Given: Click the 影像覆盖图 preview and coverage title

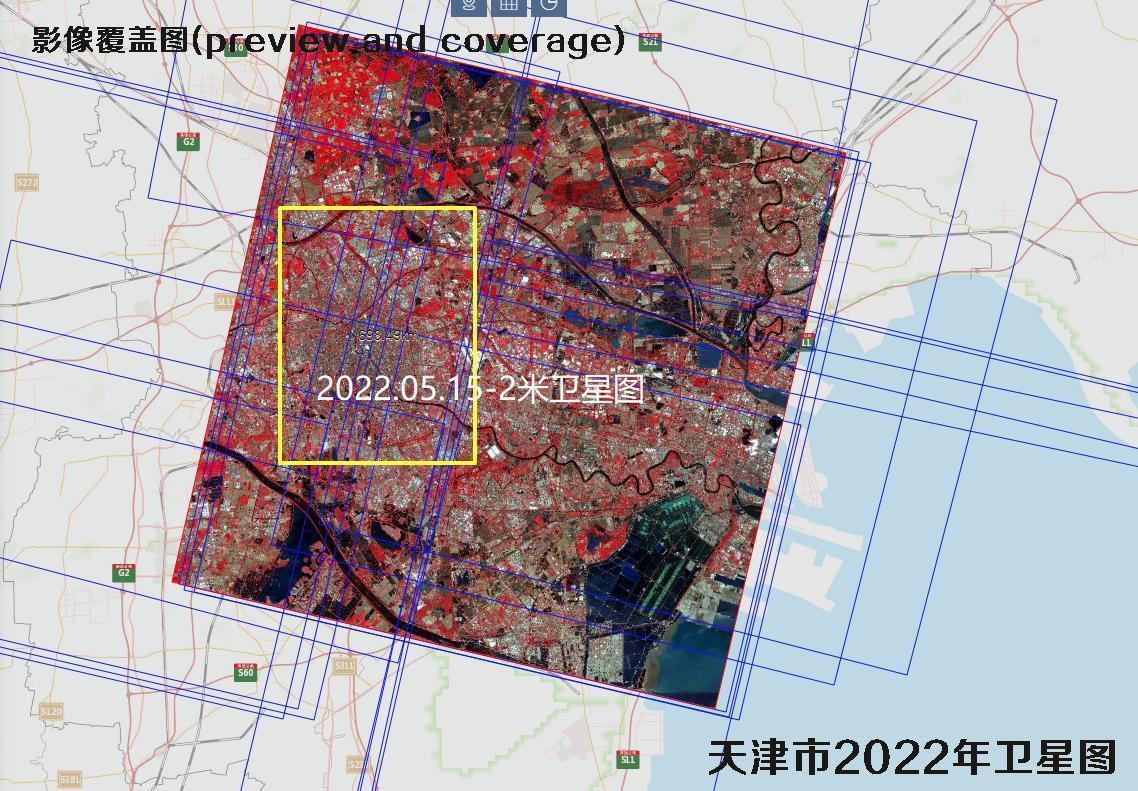Looking at the screenshot, I should coord(328,40).
